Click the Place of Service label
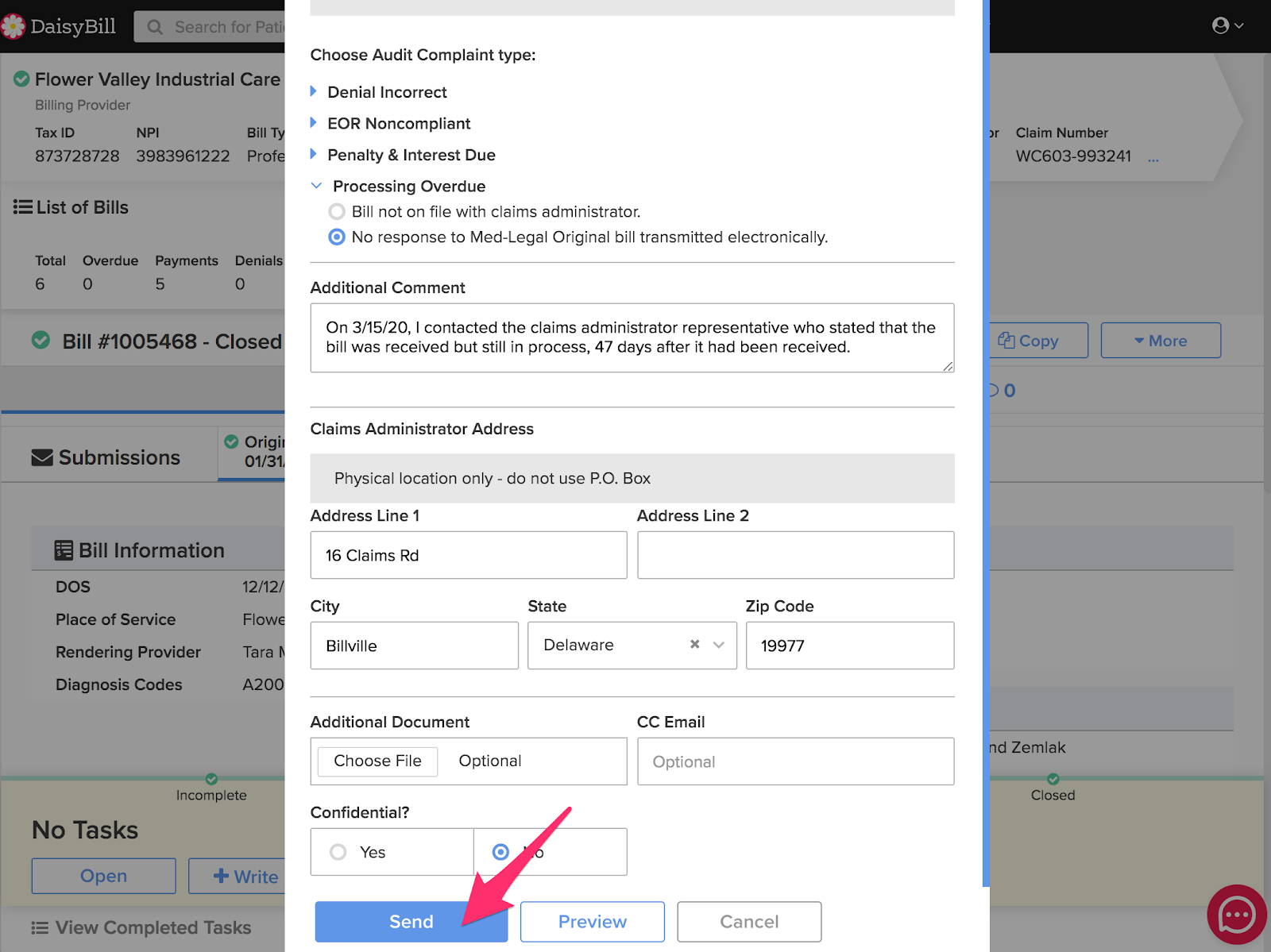Screen dimensions: 1271x952 point(116,619)
